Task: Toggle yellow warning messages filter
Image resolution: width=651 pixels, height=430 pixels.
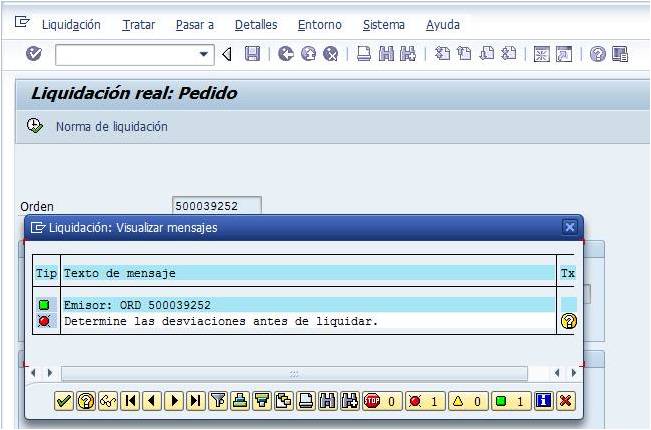Action: pyautogui.click(x=467, y=401)
